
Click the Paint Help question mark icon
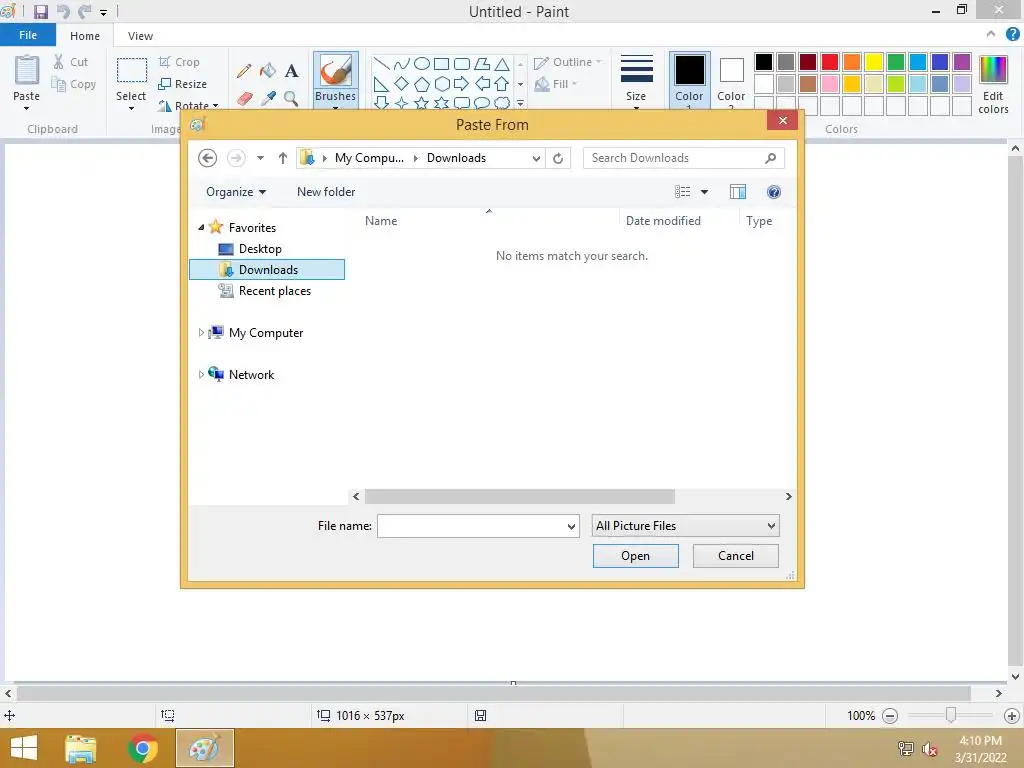click(1012, 35)
